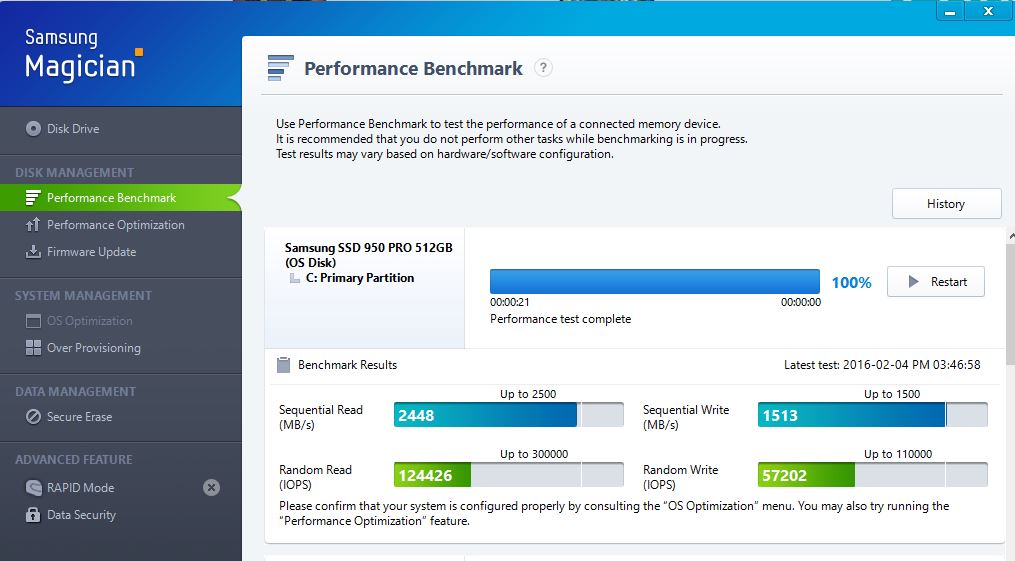This screenshot has height=561, width=1015.
Task: Click the Up to 2500 label
Action: 528,394
